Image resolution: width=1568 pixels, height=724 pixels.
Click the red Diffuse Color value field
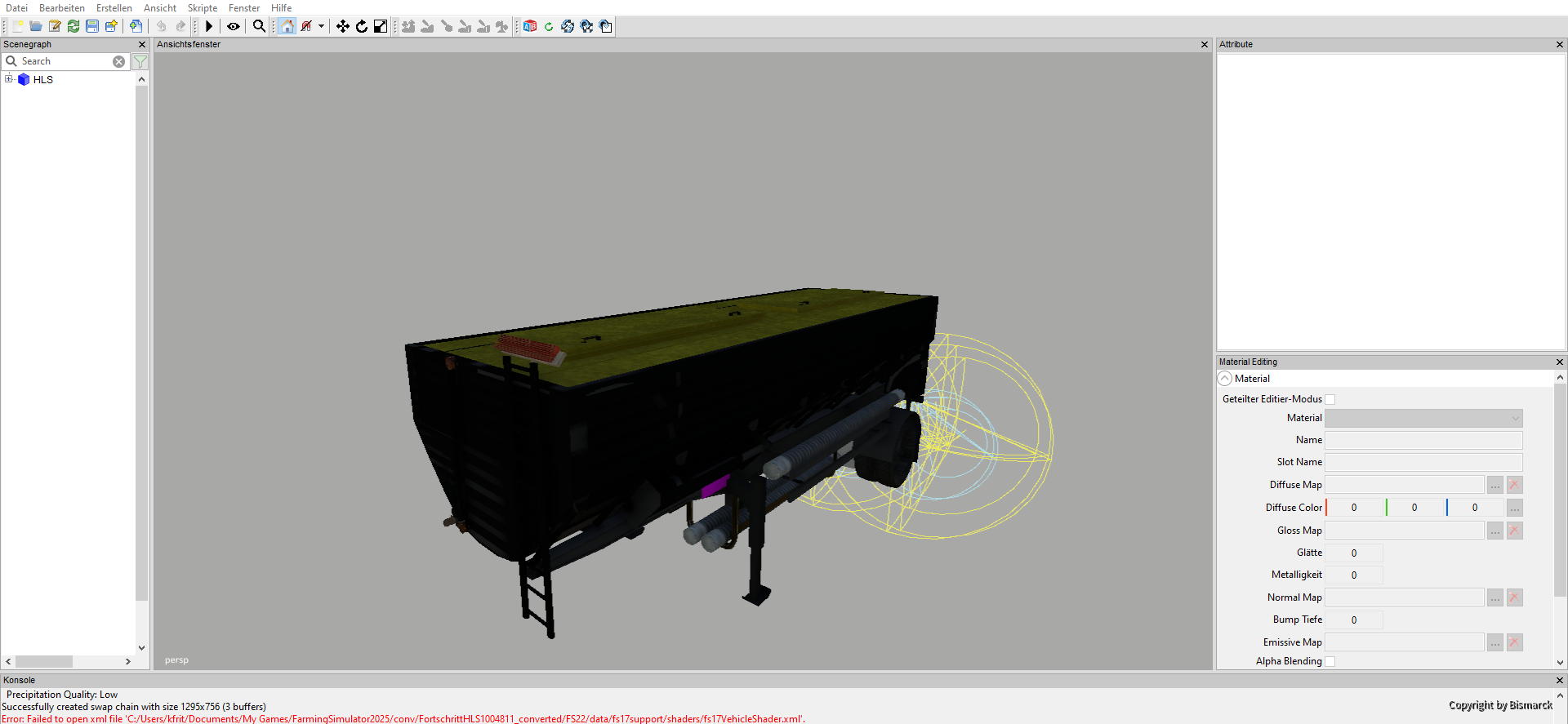[x=1354, y=508]
